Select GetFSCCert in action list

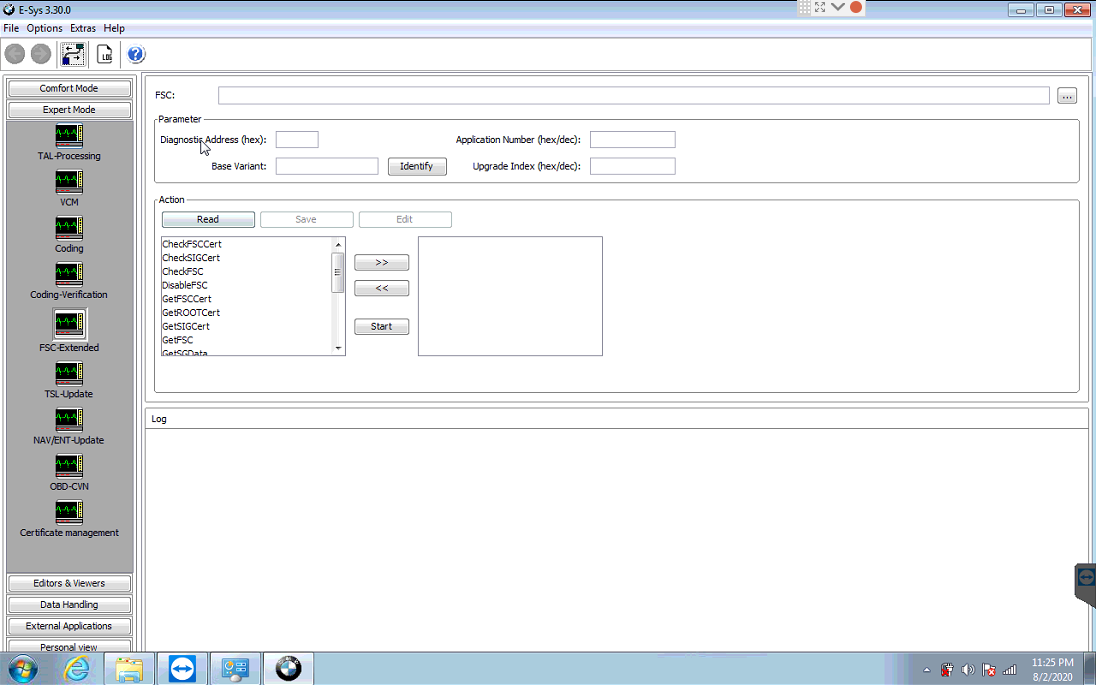tap(187, 298)
